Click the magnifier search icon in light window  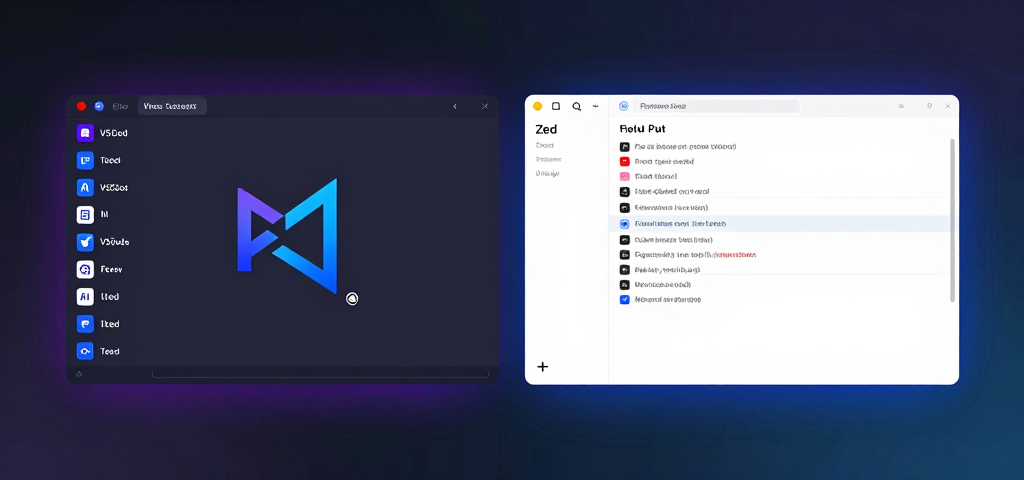click(x=576, y=106)
